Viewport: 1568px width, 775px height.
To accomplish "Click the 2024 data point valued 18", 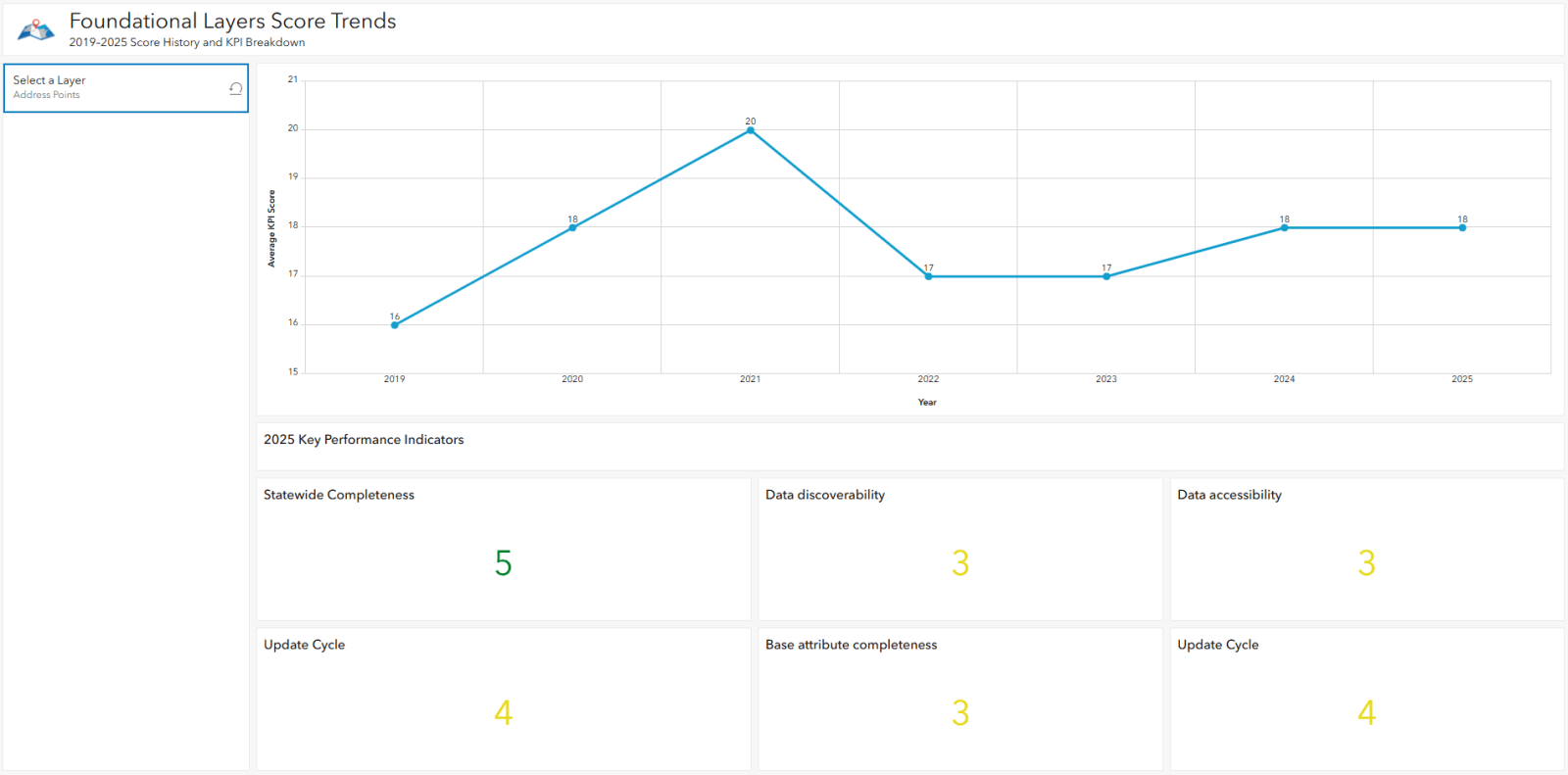I will [1285, 227].
